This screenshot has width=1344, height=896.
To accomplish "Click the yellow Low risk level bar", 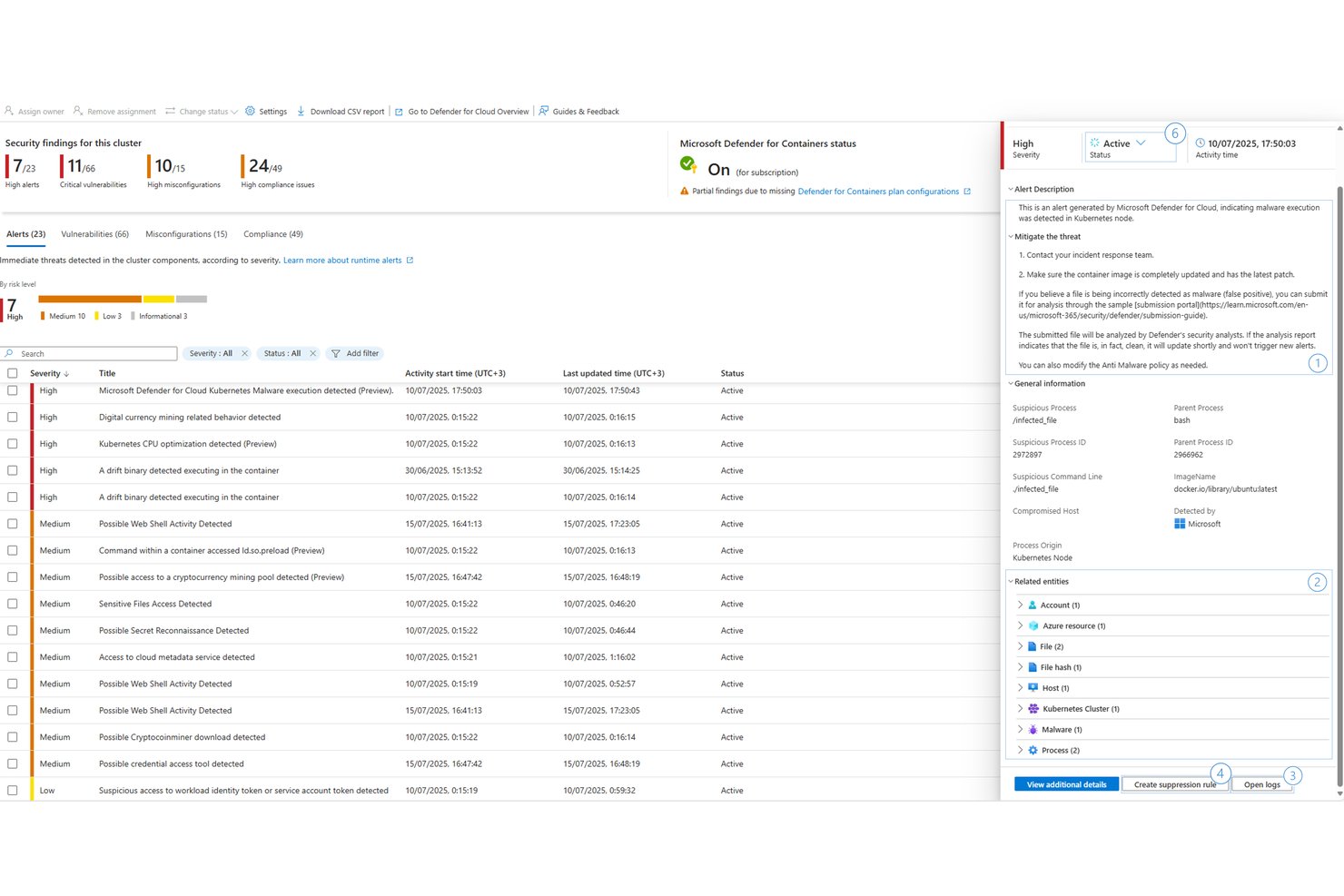I will (159, 299).
